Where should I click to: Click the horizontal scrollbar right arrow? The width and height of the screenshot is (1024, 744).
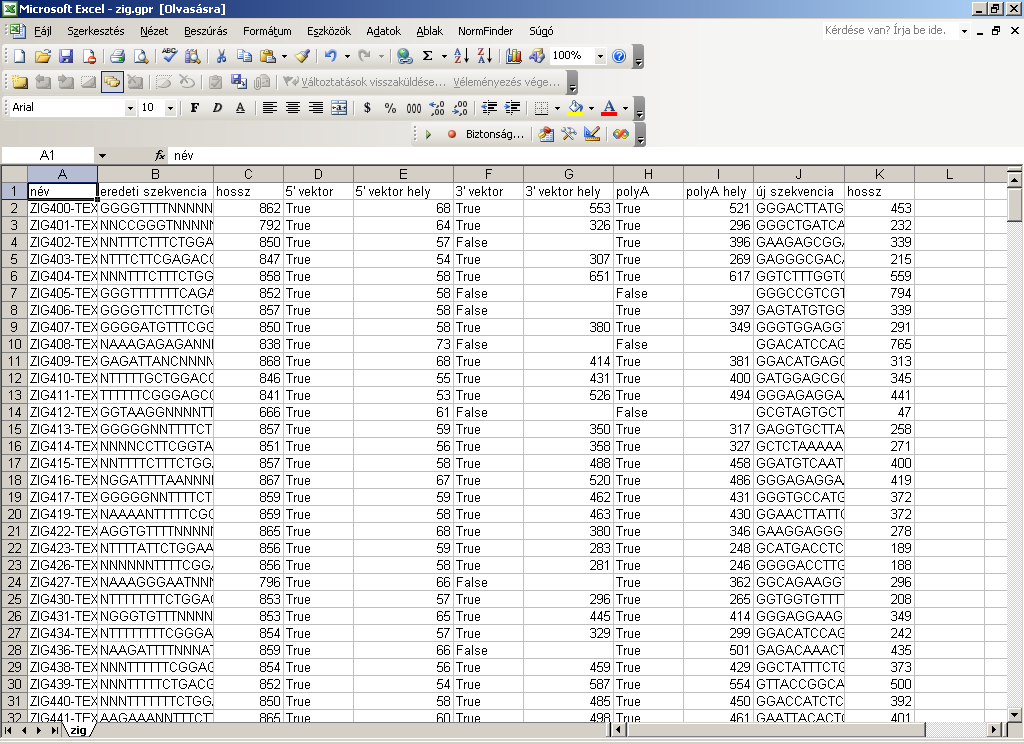tap(995, 730)
